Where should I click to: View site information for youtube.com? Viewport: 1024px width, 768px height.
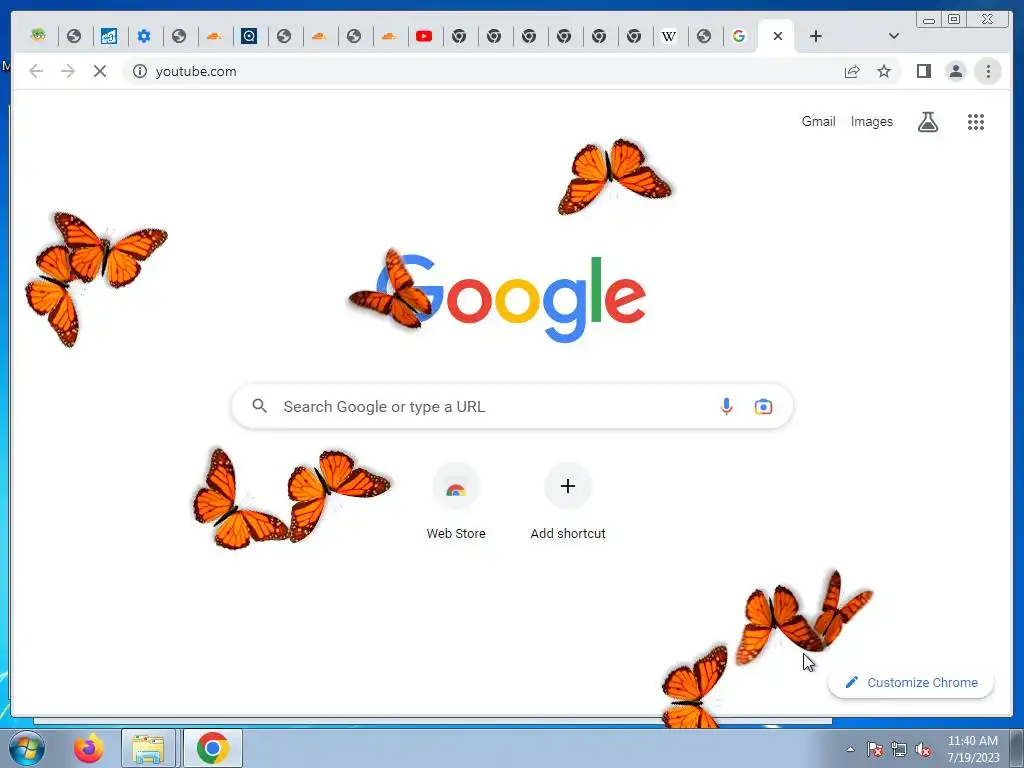[x=140, y=71]
